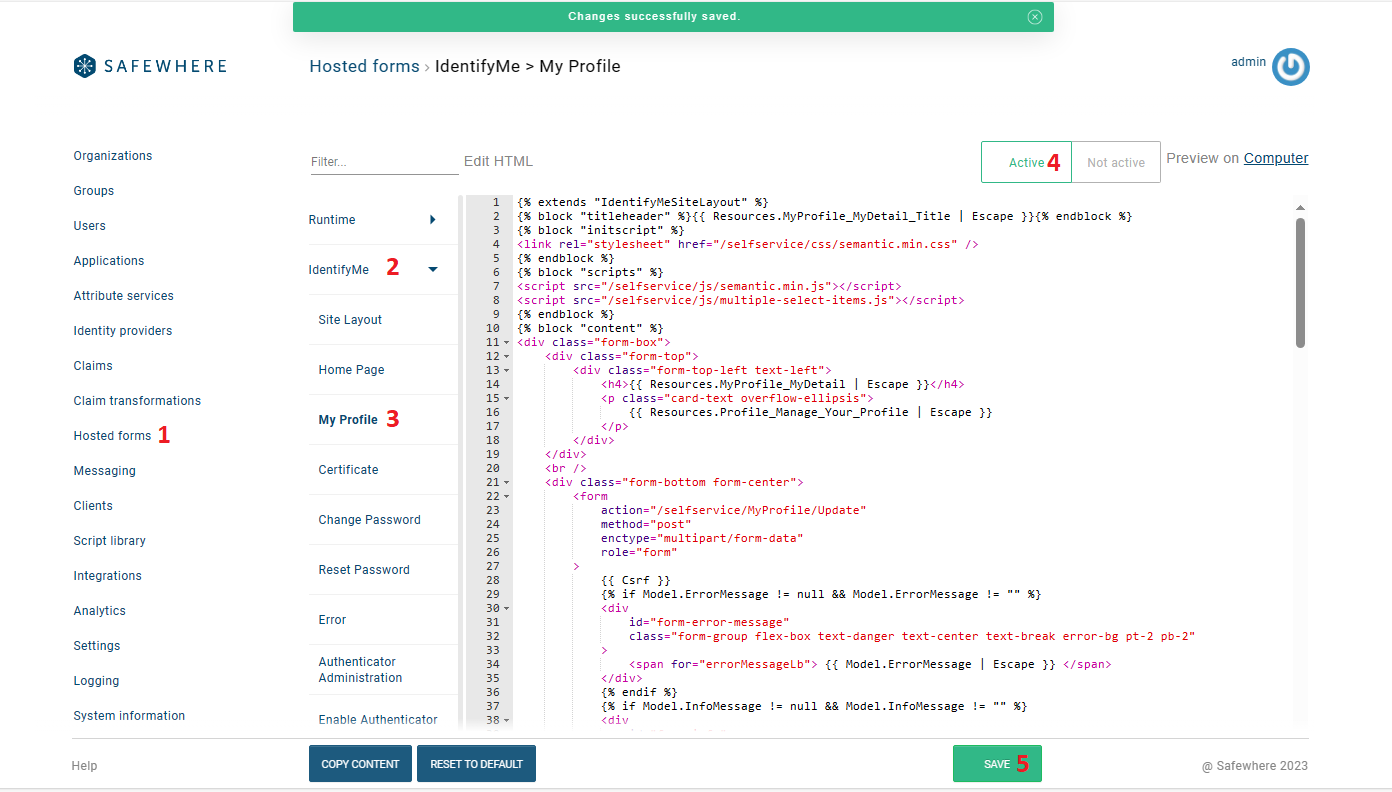Expand the Runtime section arrow
The width and height of the screenshot is (1392, 792).
(432, 220)
